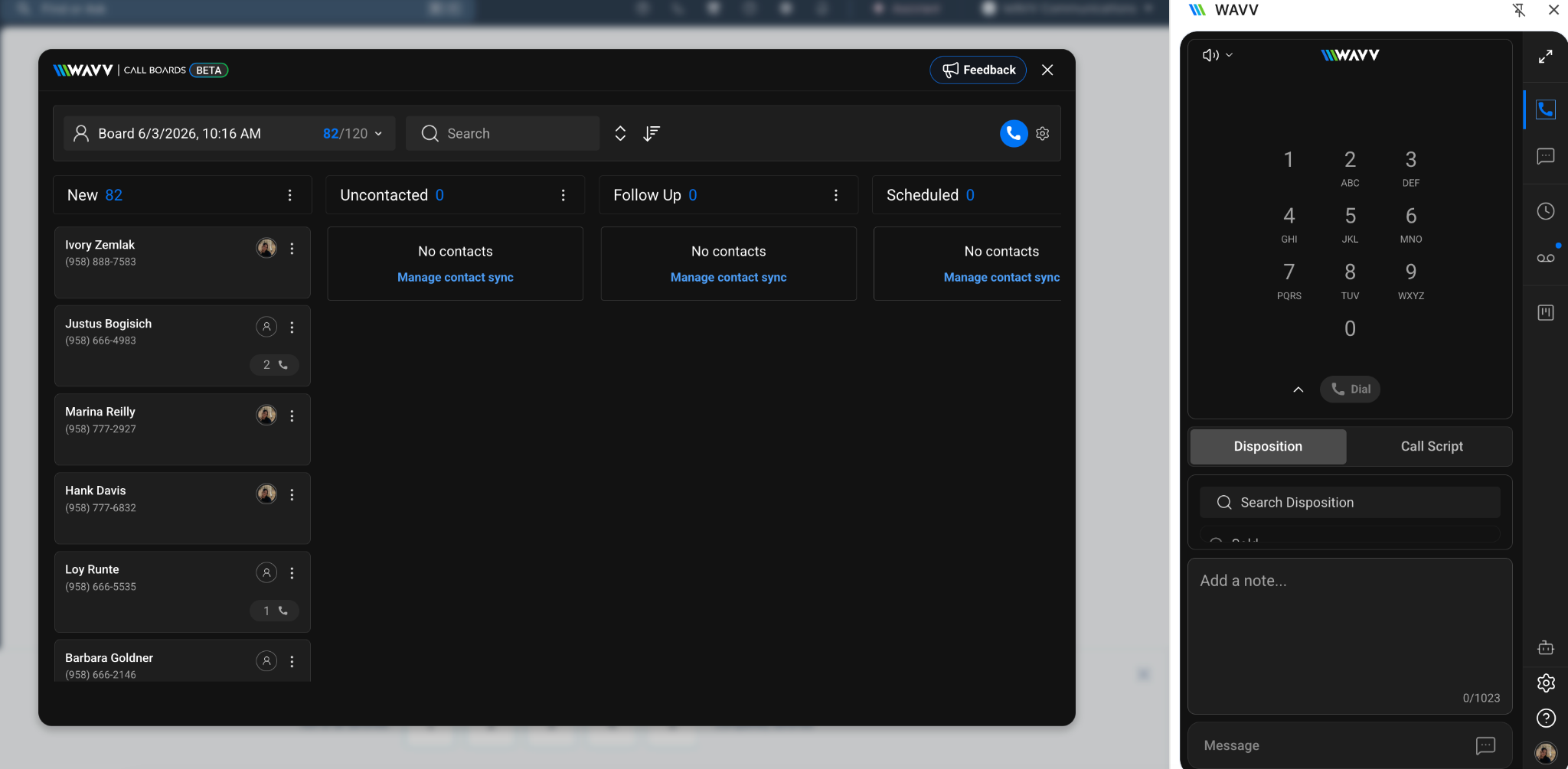Viewport: 1568px width, 769px height.
Task: Click Ivory Zemlak assignee avatar
Action: [266, 248]
